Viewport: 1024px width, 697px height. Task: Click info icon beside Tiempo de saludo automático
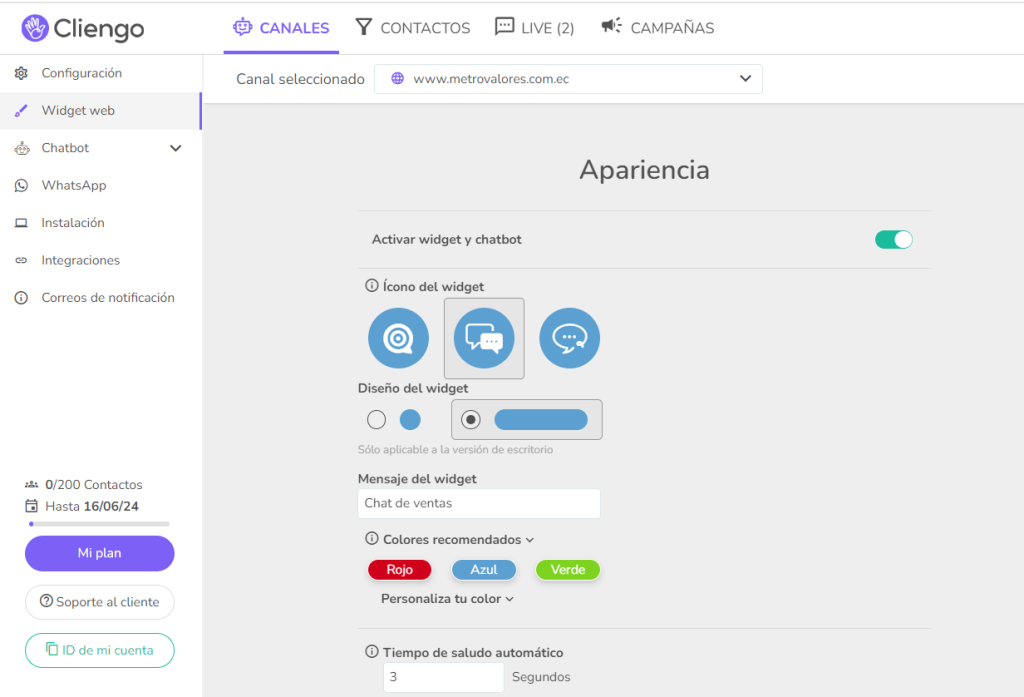tap(372, 651)
